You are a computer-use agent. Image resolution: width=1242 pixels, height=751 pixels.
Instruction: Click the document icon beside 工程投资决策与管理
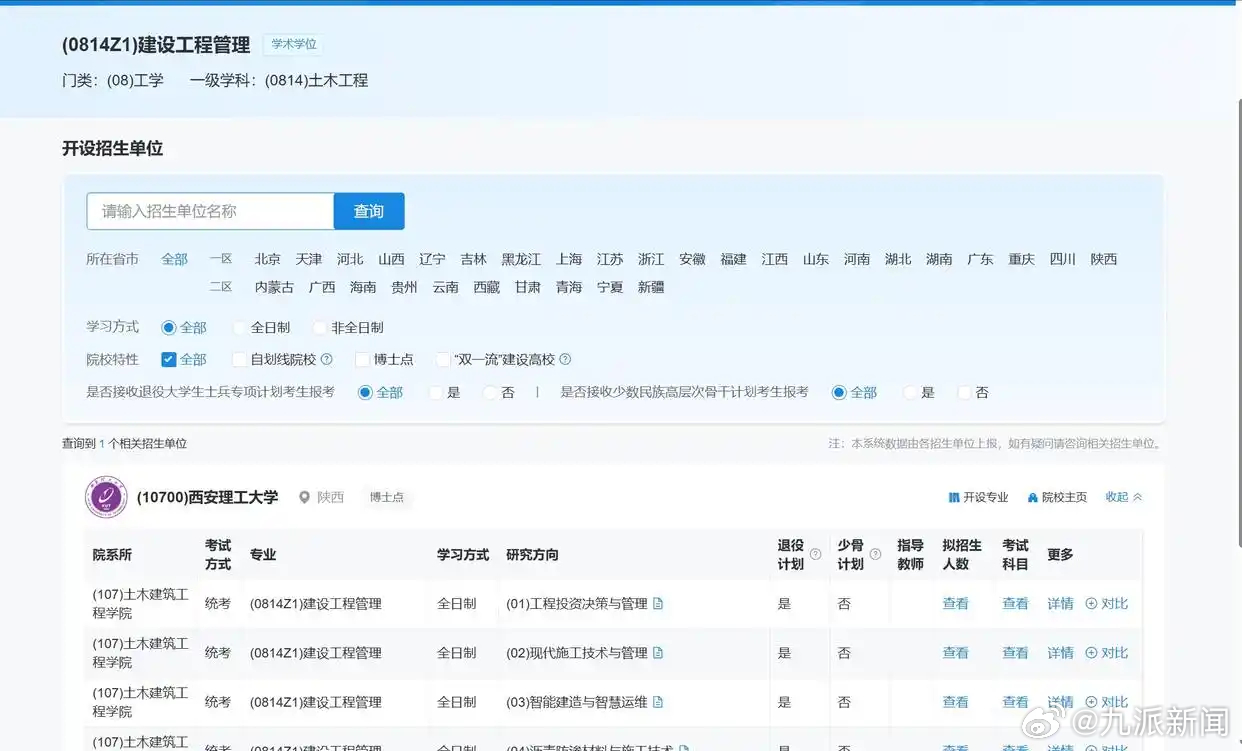(658, 603)
